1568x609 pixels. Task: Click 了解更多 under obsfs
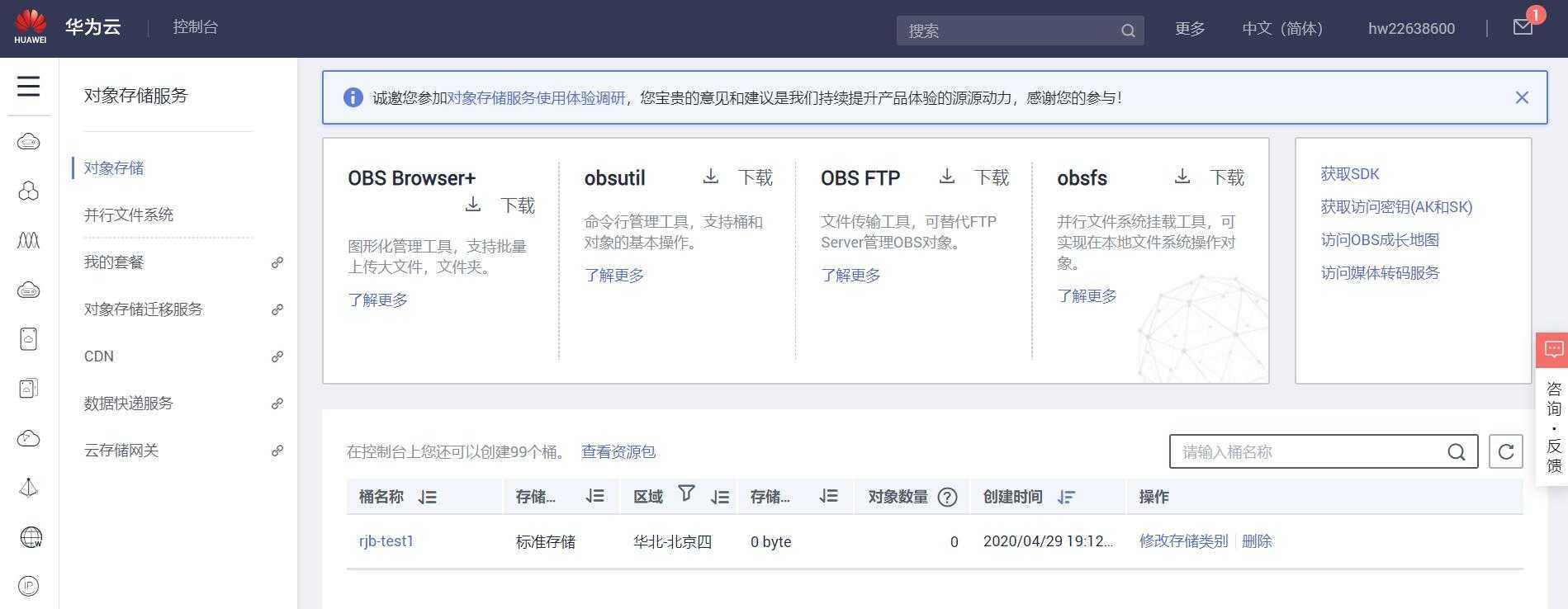(x=1087, y=295)
